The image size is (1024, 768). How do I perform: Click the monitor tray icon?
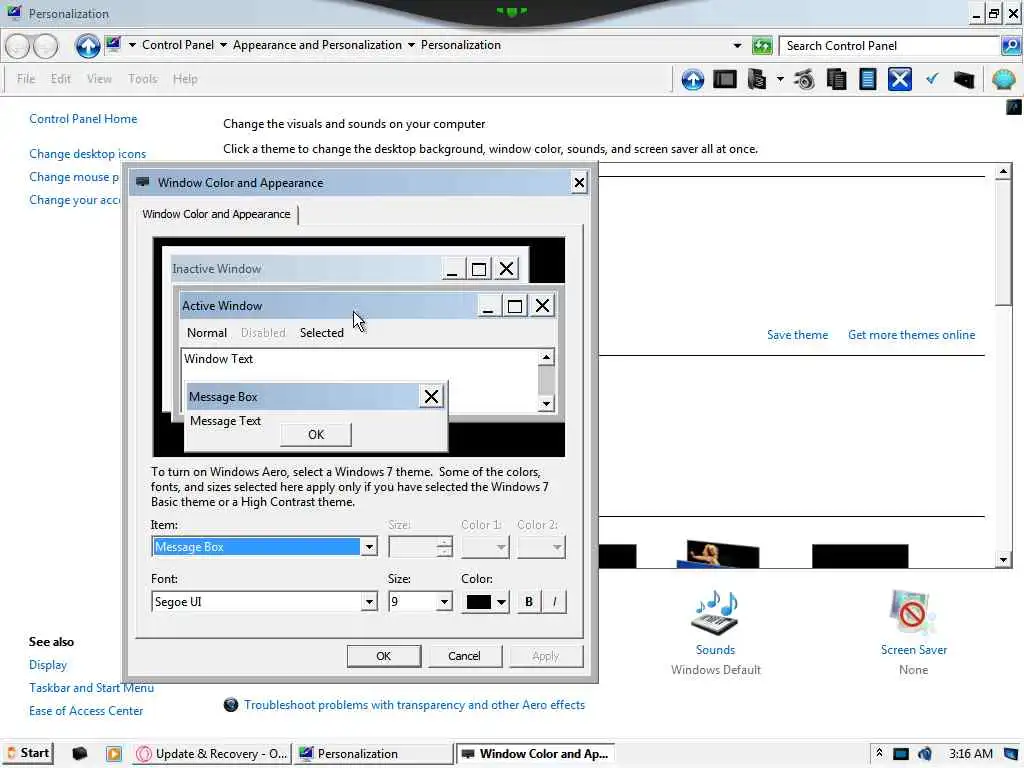coord(901,754)
